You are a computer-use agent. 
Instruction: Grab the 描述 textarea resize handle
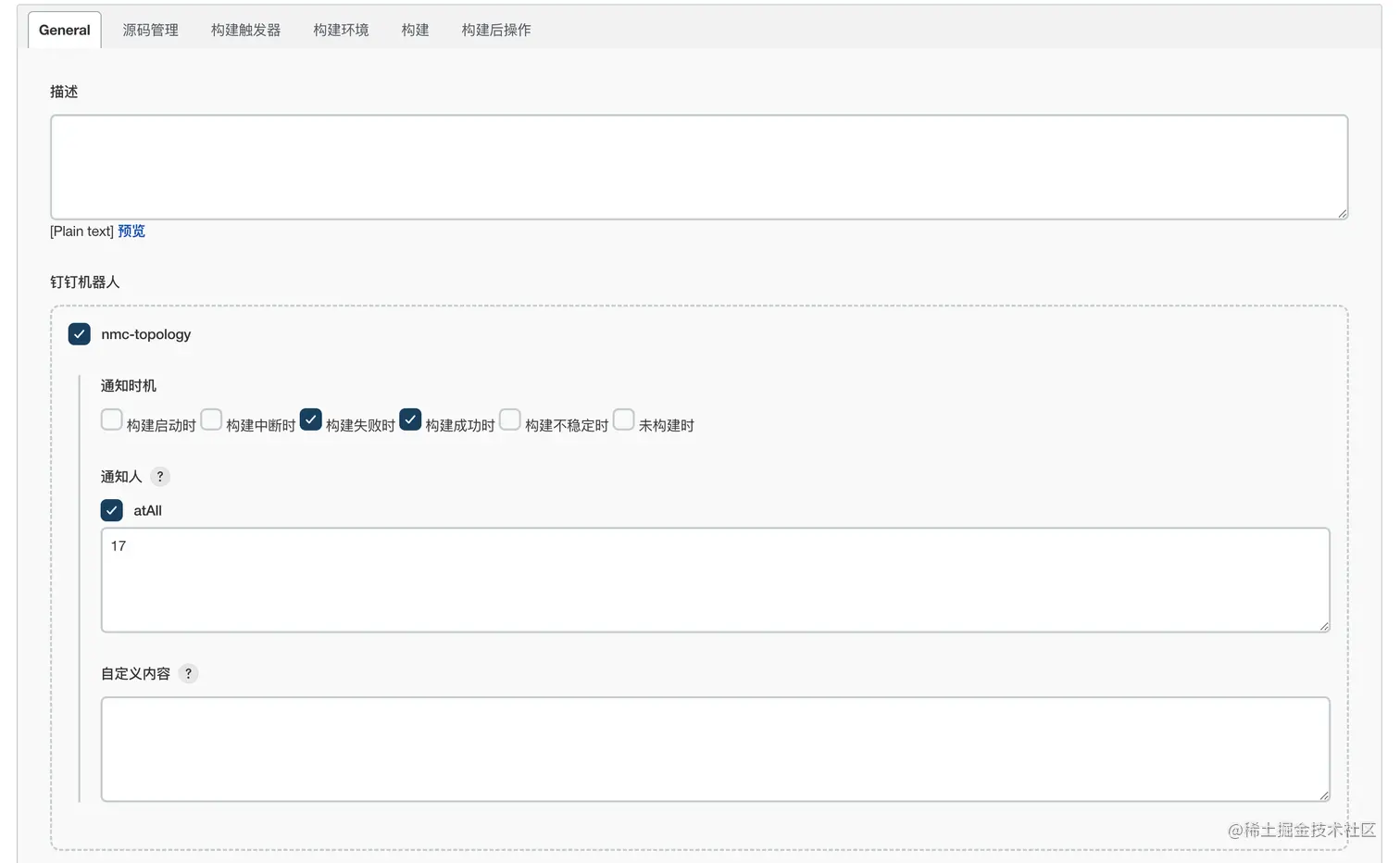tap(1342, 214)
